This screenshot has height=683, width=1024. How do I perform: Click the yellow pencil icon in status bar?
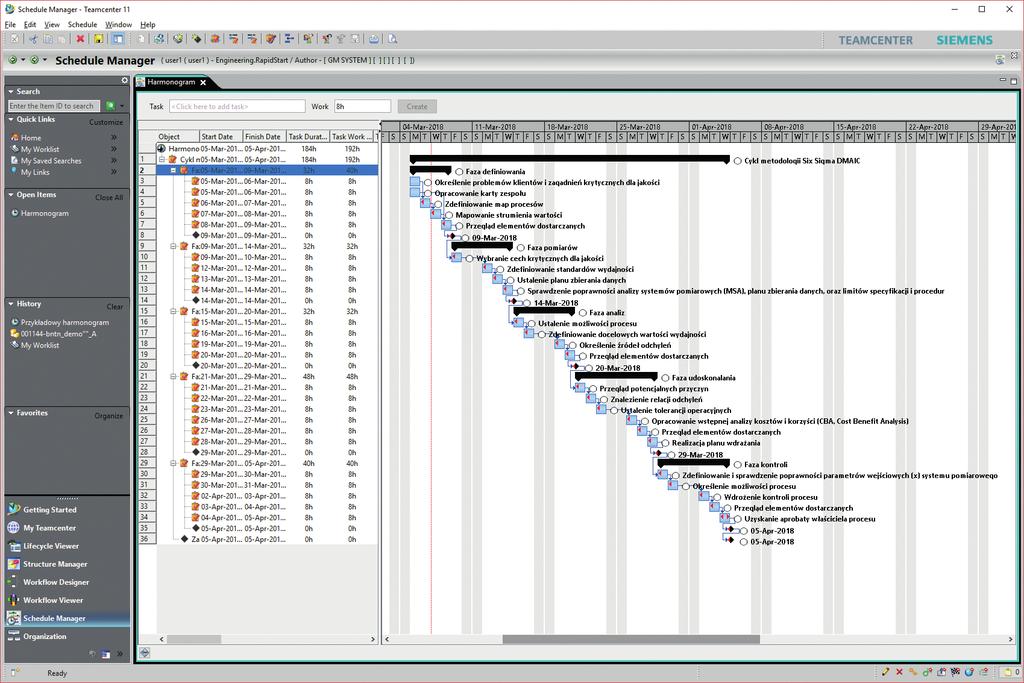click(886, 672)
